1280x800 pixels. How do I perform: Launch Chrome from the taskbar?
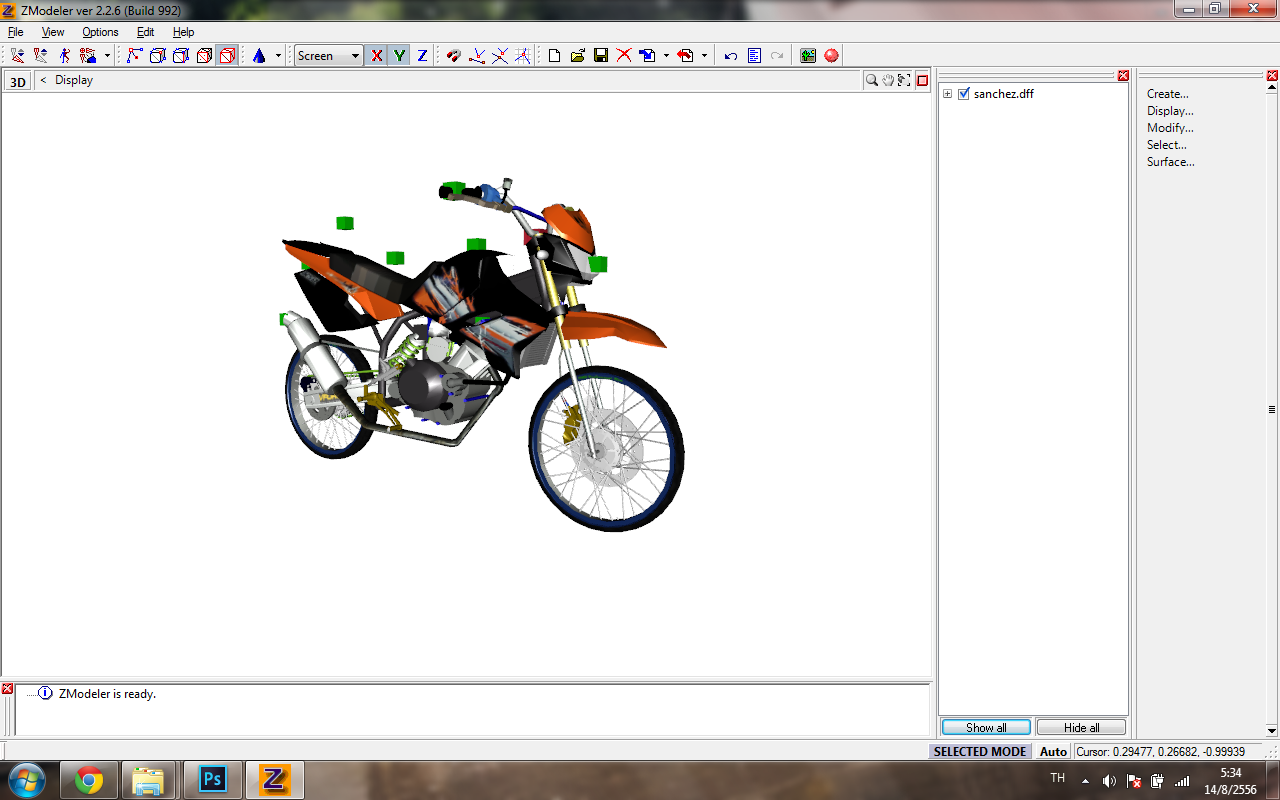point(89,780)
